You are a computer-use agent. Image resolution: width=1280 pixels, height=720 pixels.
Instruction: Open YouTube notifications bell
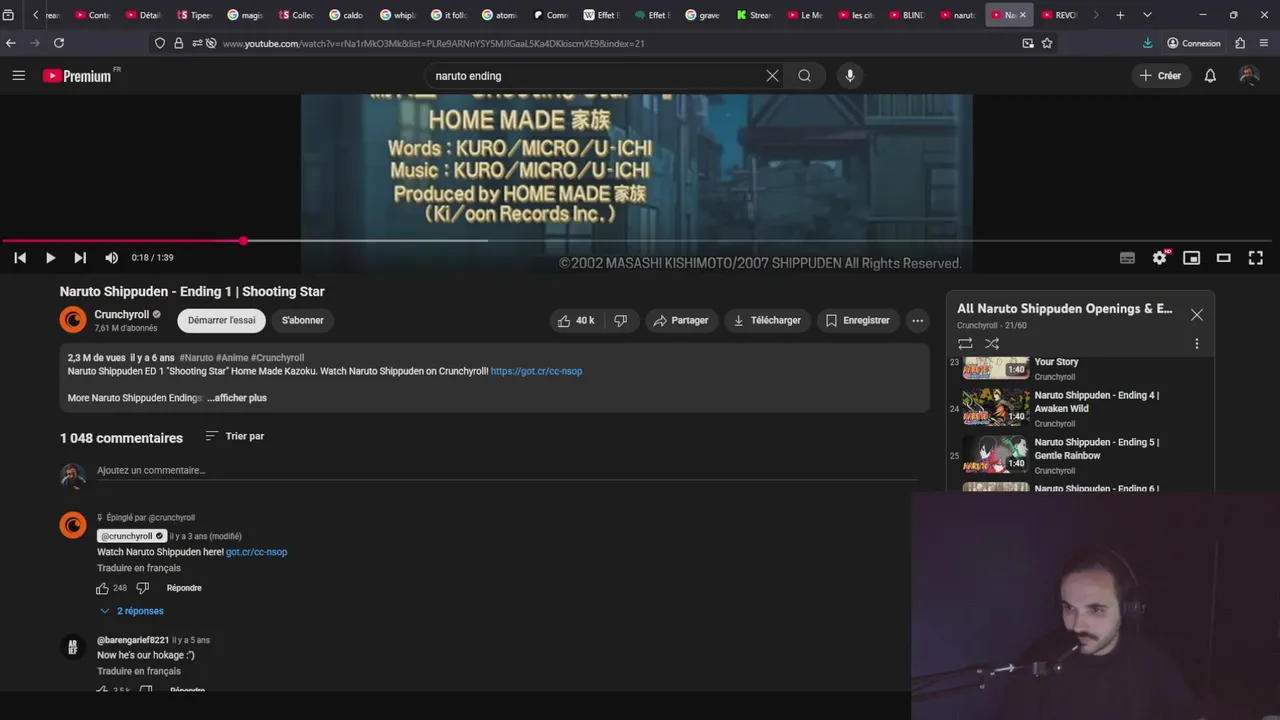pyautogui.click(x=1210, y=75)
